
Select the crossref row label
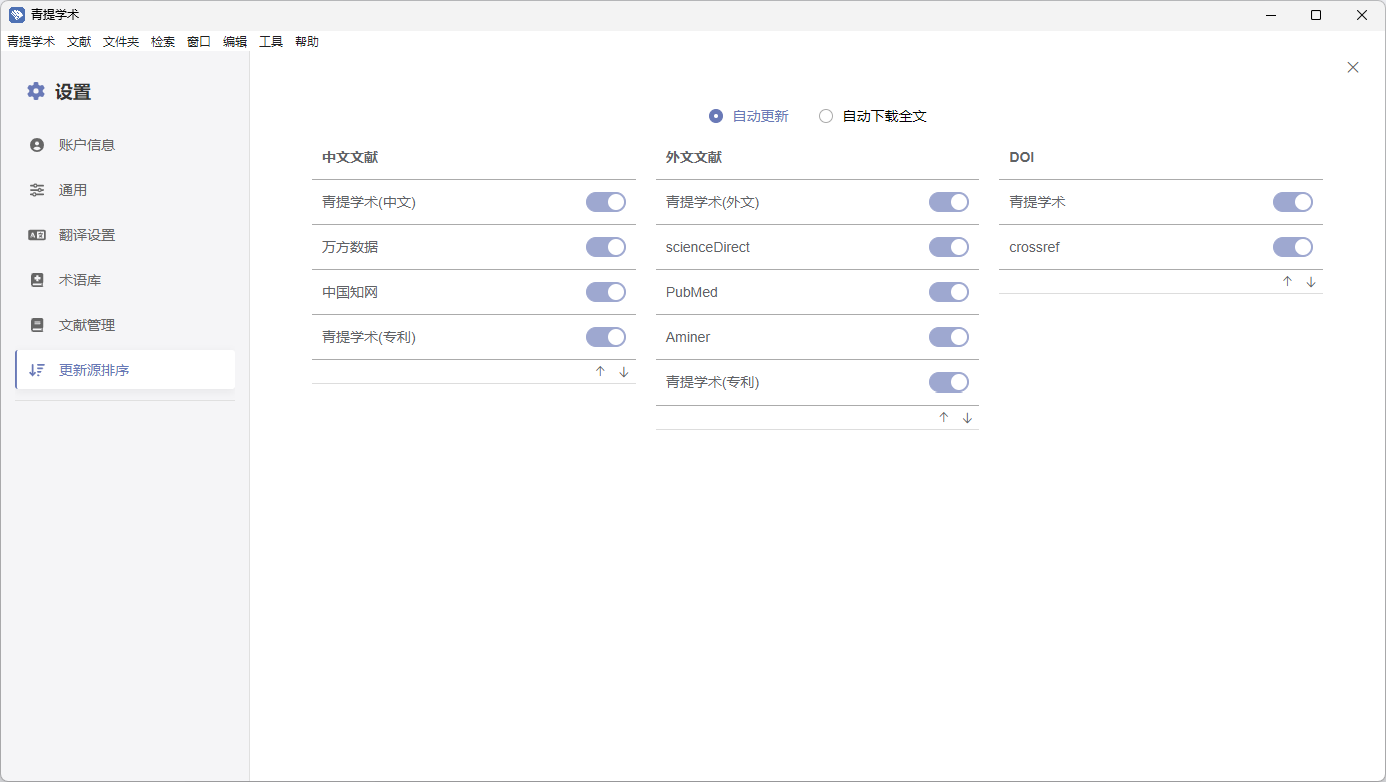pyautogui.click(x=1034, y=247)
